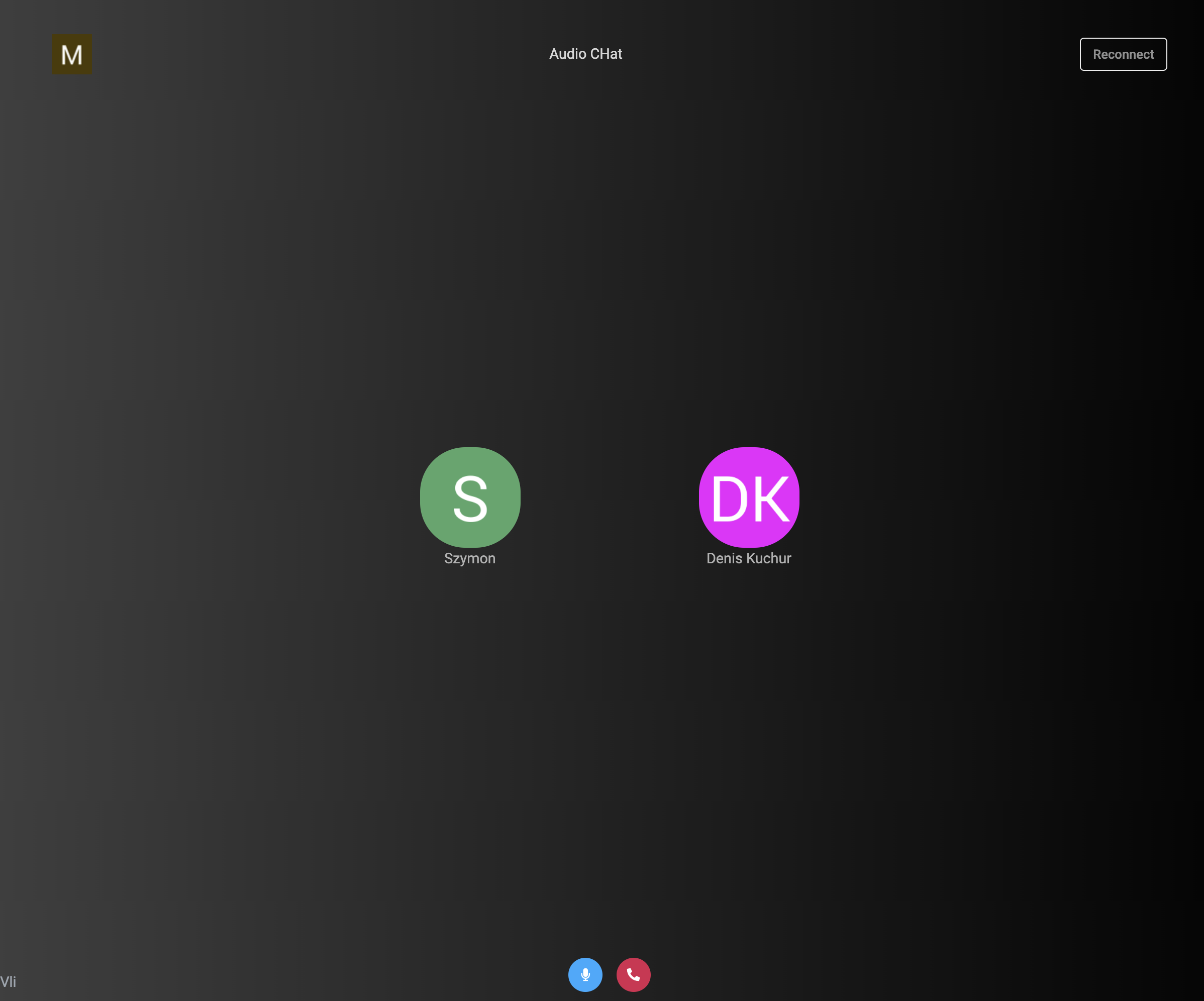Reconnect to the audio chat
1204x1001 pixels.
tap(1123, 54)
